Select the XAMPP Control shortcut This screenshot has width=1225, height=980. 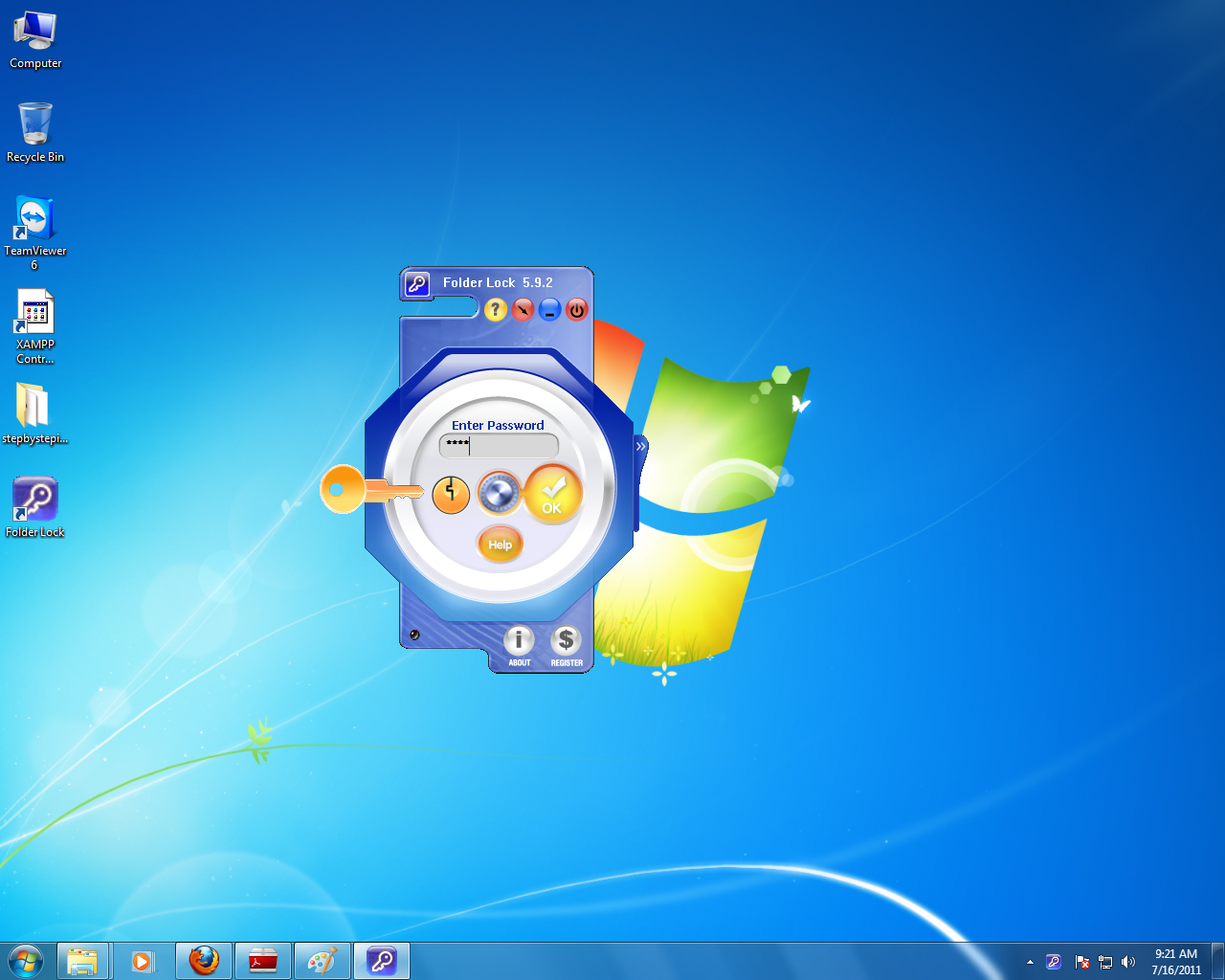click(35, 326)
